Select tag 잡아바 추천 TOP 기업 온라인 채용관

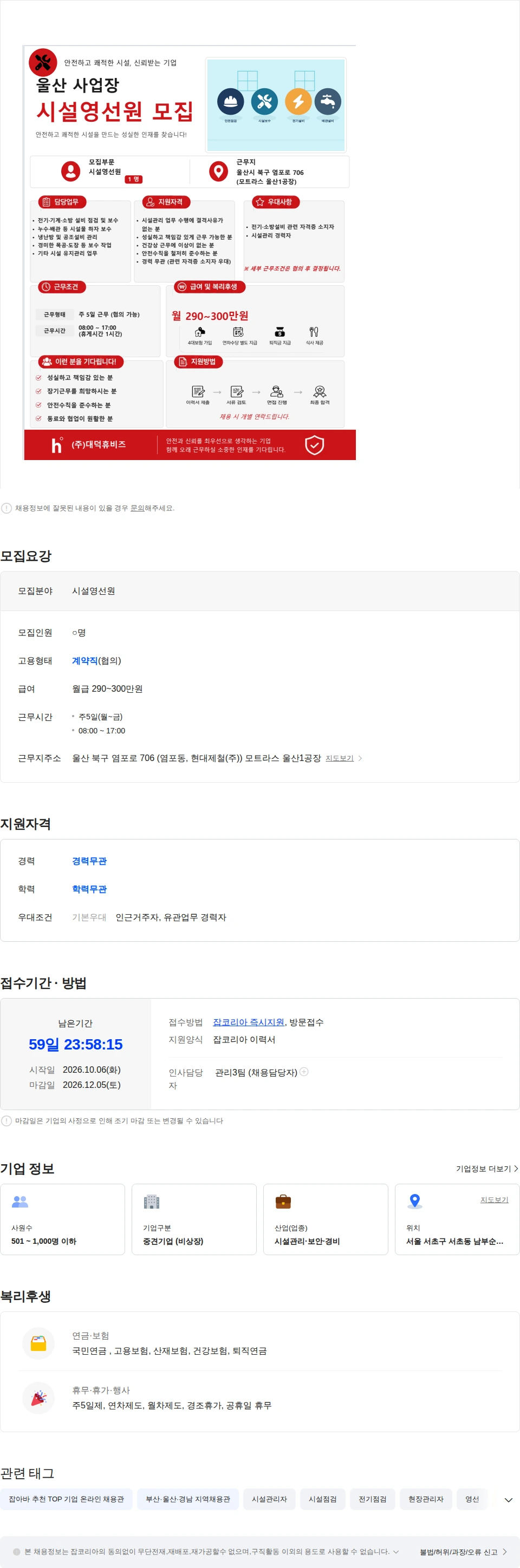click(x=67, y=1499)
